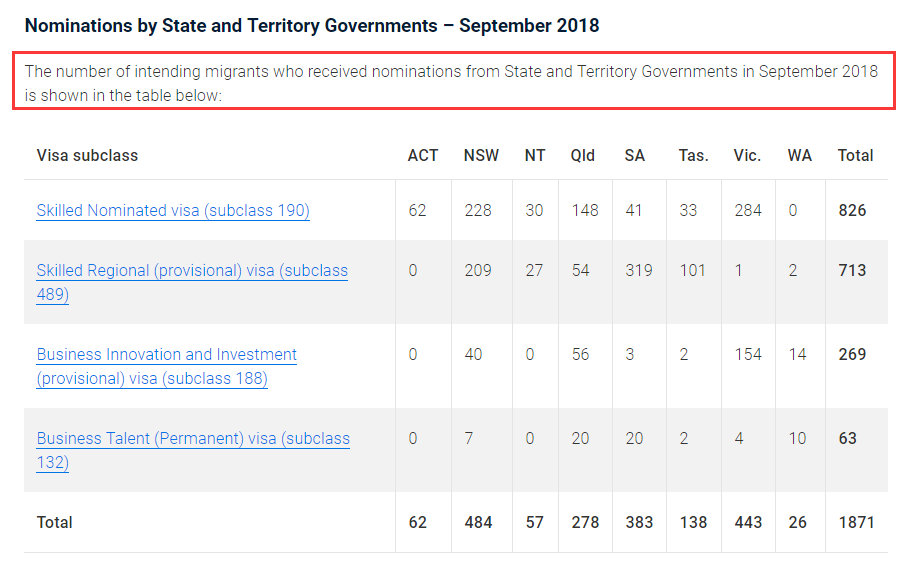920x562 pixels.
Task: Click the Total row label at the bottom
Action: point(55,522)
